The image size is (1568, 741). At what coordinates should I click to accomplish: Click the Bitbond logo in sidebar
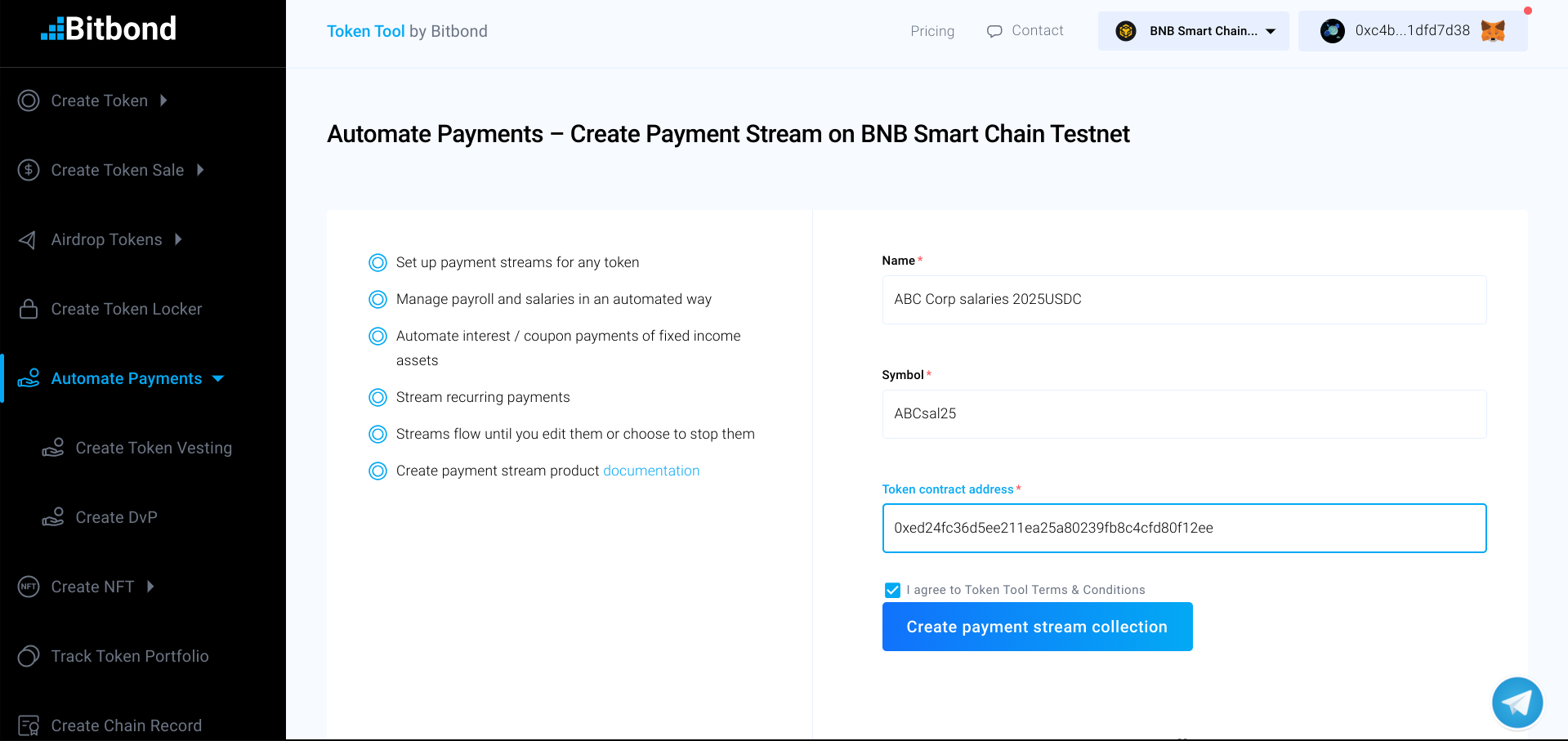coord(109,29)
